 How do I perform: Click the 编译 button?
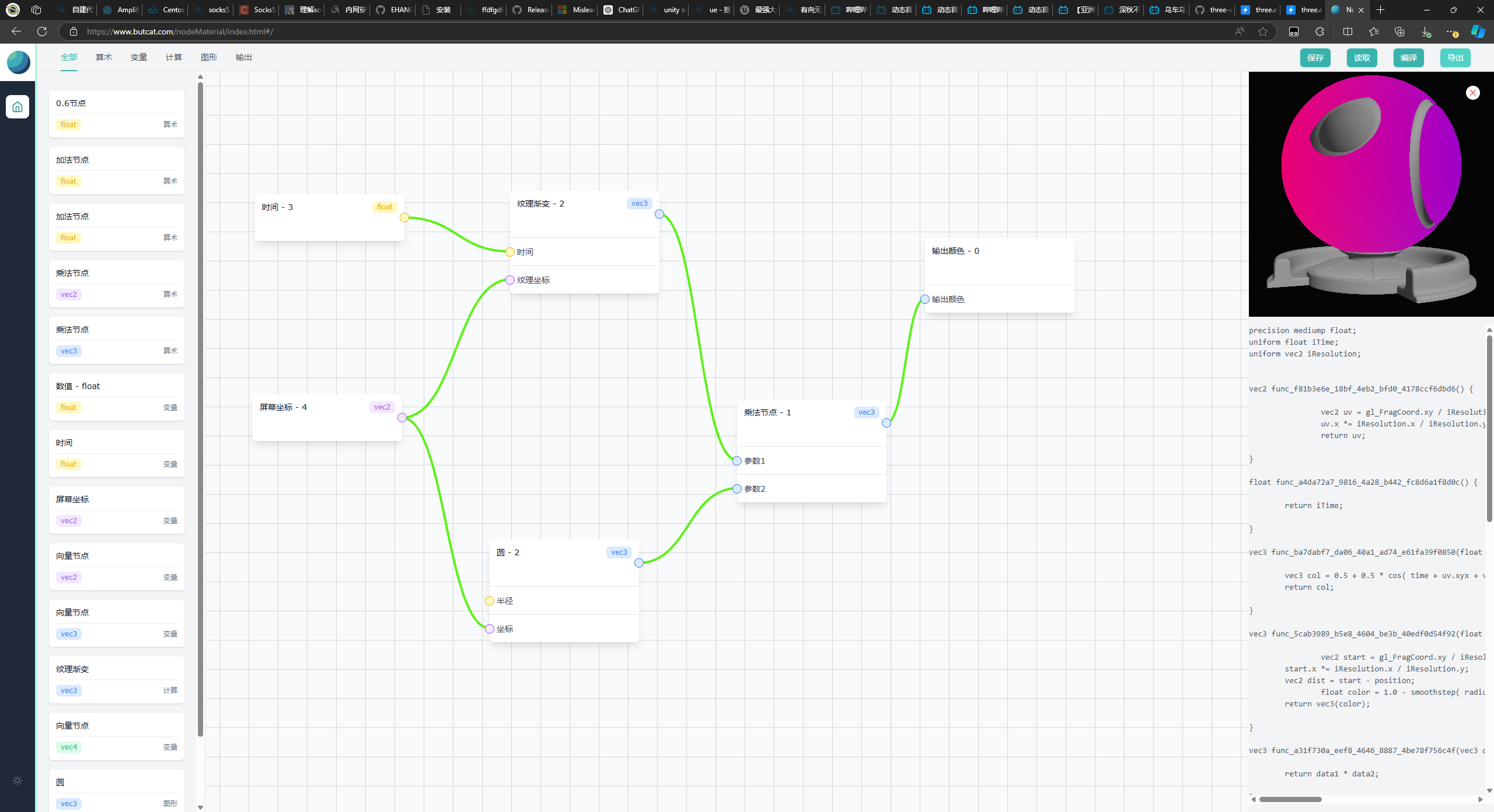pyautogui.click(x=1409, y=58)
